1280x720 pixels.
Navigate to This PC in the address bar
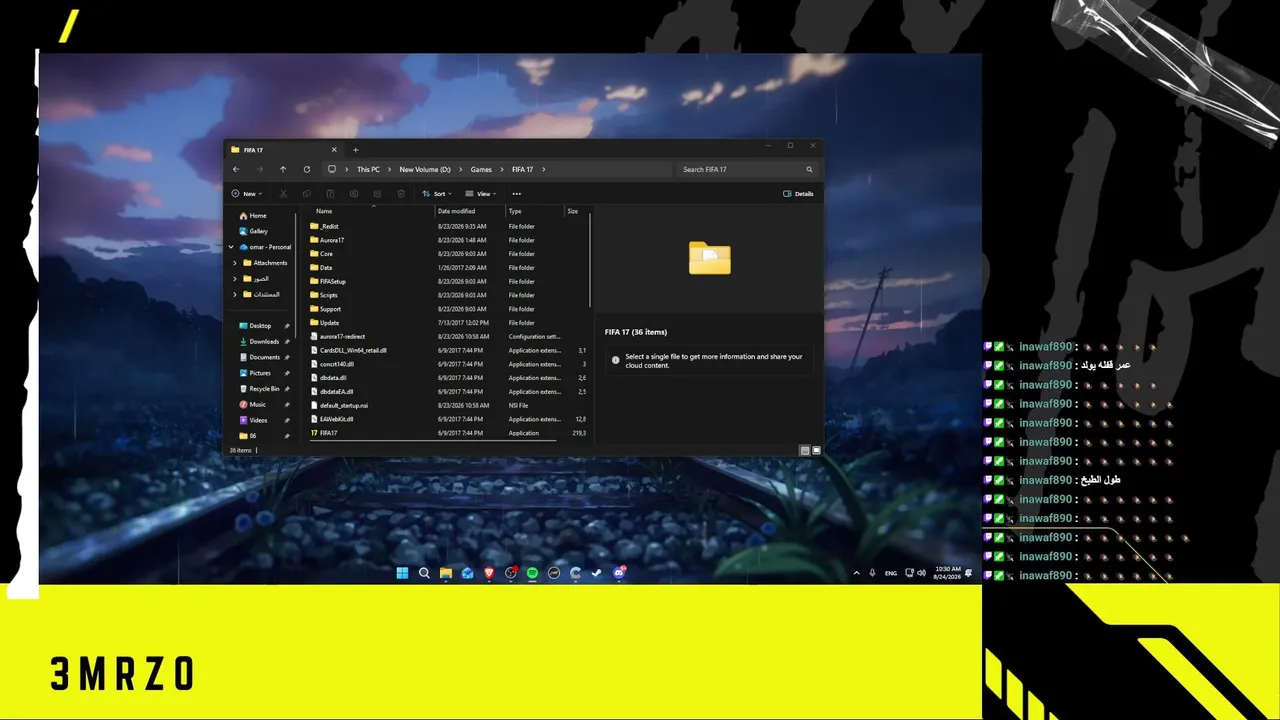point(368,170)
